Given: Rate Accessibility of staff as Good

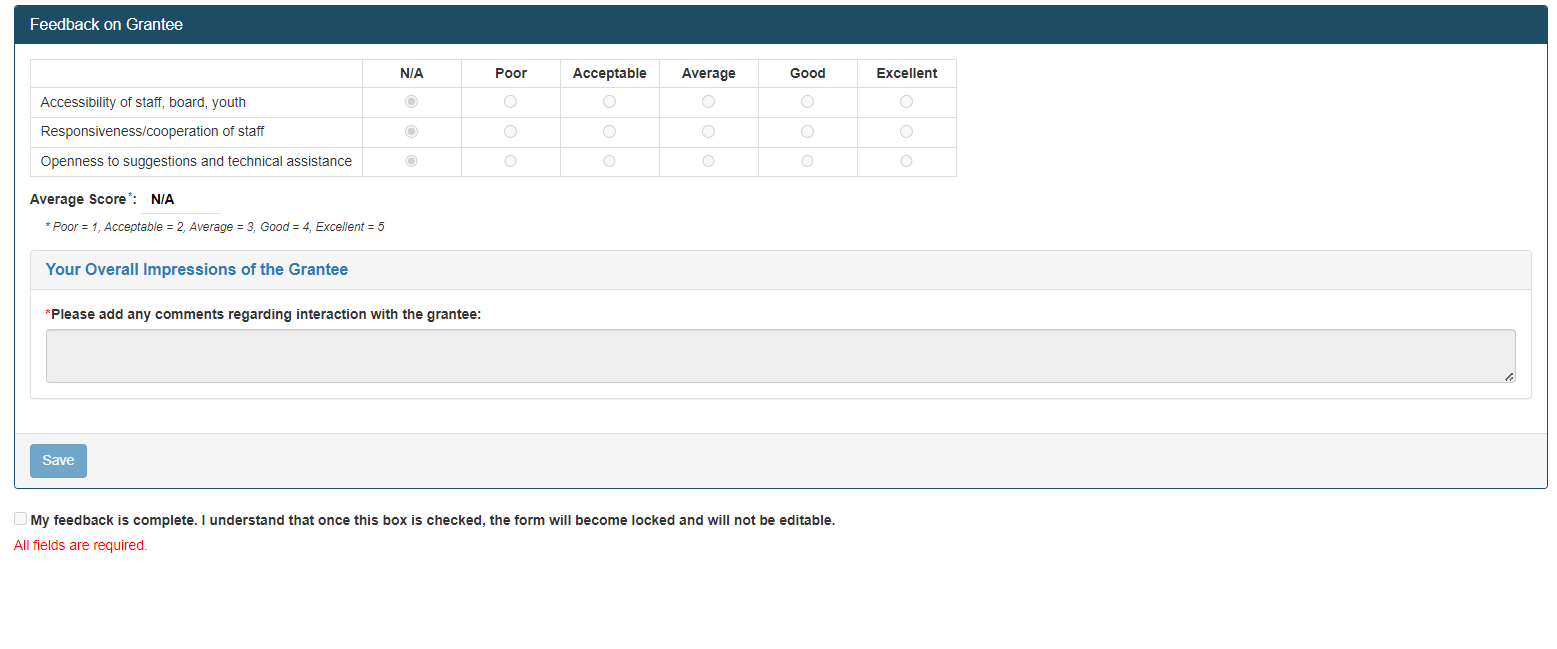Looking at the screenshot, I should [807, 102].
